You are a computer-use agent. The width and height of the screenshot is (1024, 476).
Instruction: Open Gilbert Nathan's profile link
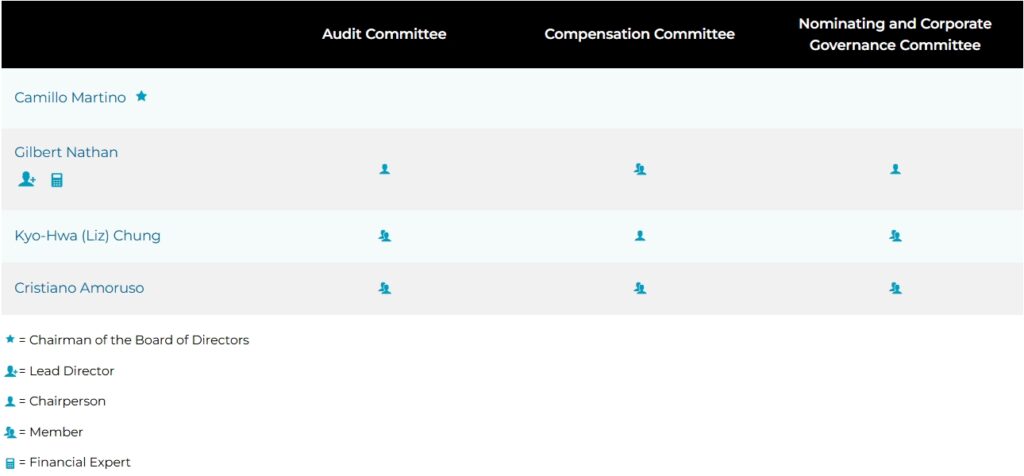(66, 152)
